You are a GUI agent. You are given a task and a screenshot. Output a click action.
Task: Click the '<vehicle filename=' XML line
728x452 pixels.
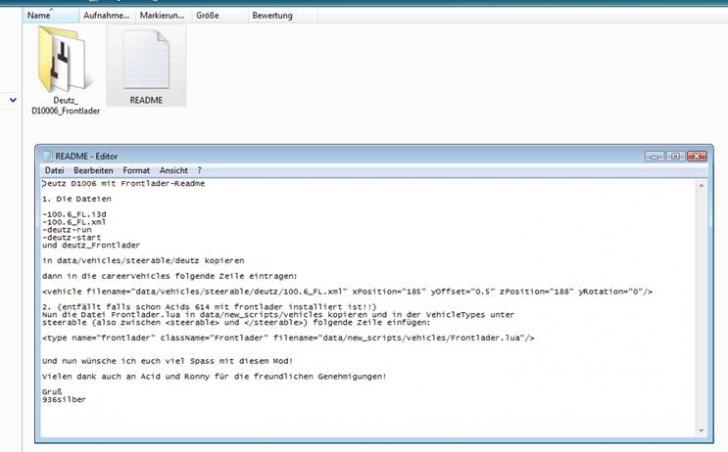pyautogui.click(x=347, y=291)
